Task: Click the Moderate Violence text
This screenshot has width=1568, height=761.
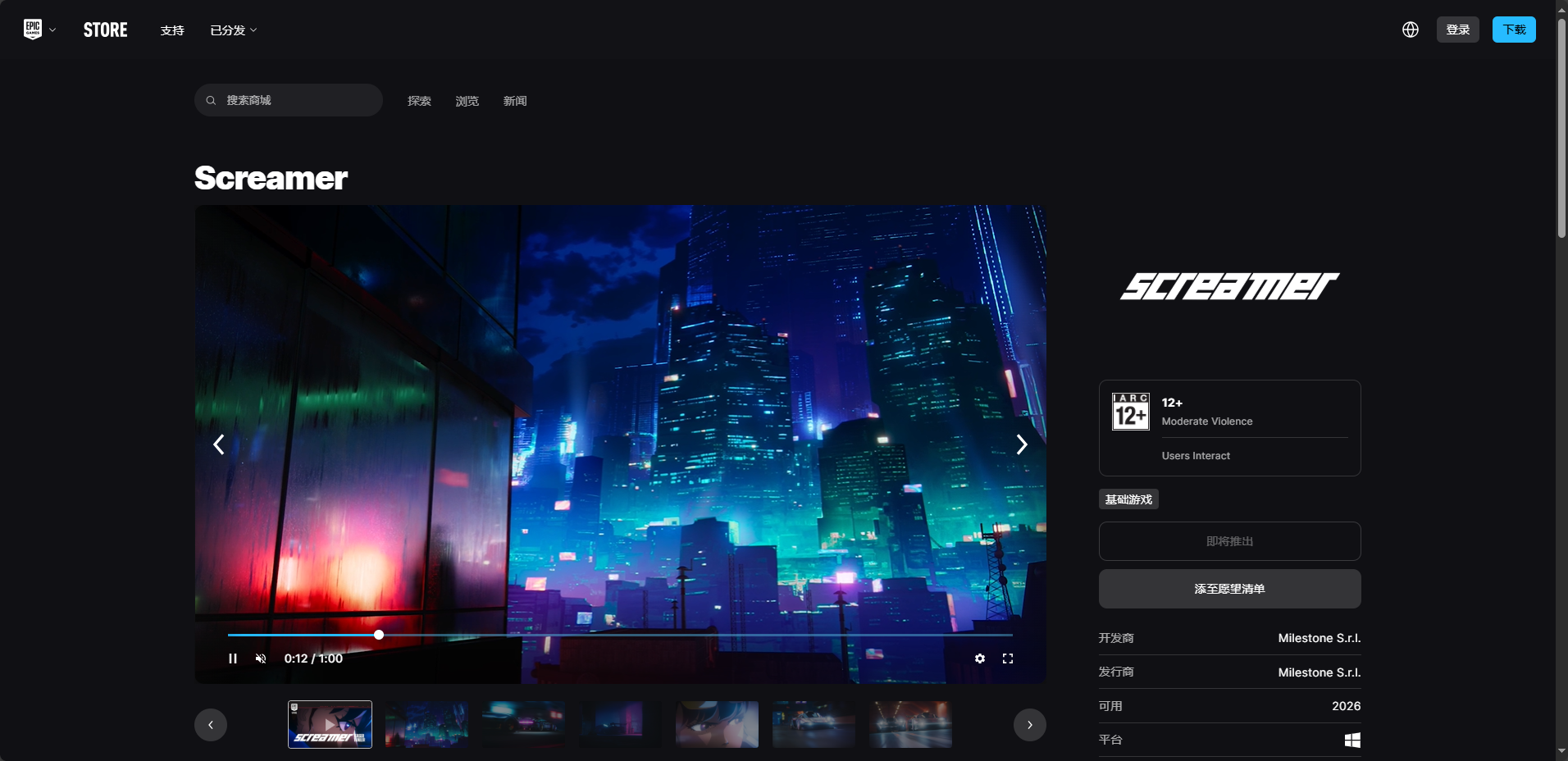Action: tap(1207, 422)
